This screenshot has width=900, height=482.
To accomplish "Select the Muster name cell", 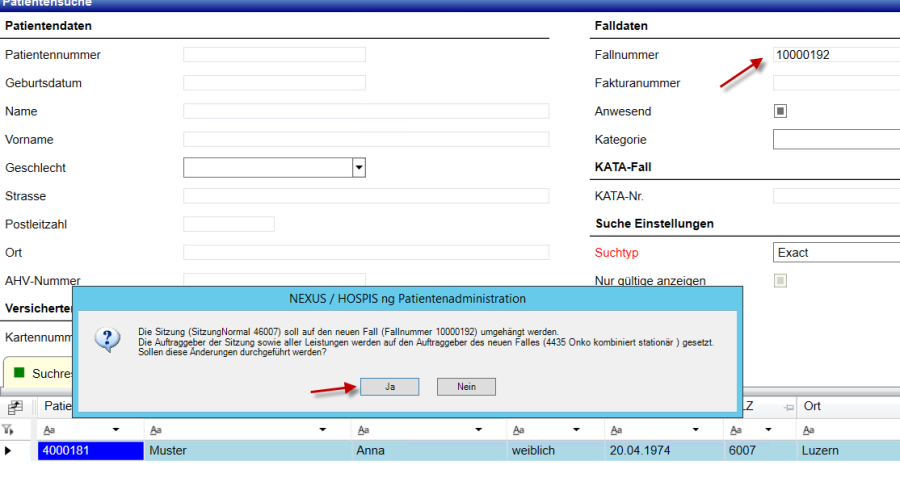I will pyautogui.click(x=247, y=450).
